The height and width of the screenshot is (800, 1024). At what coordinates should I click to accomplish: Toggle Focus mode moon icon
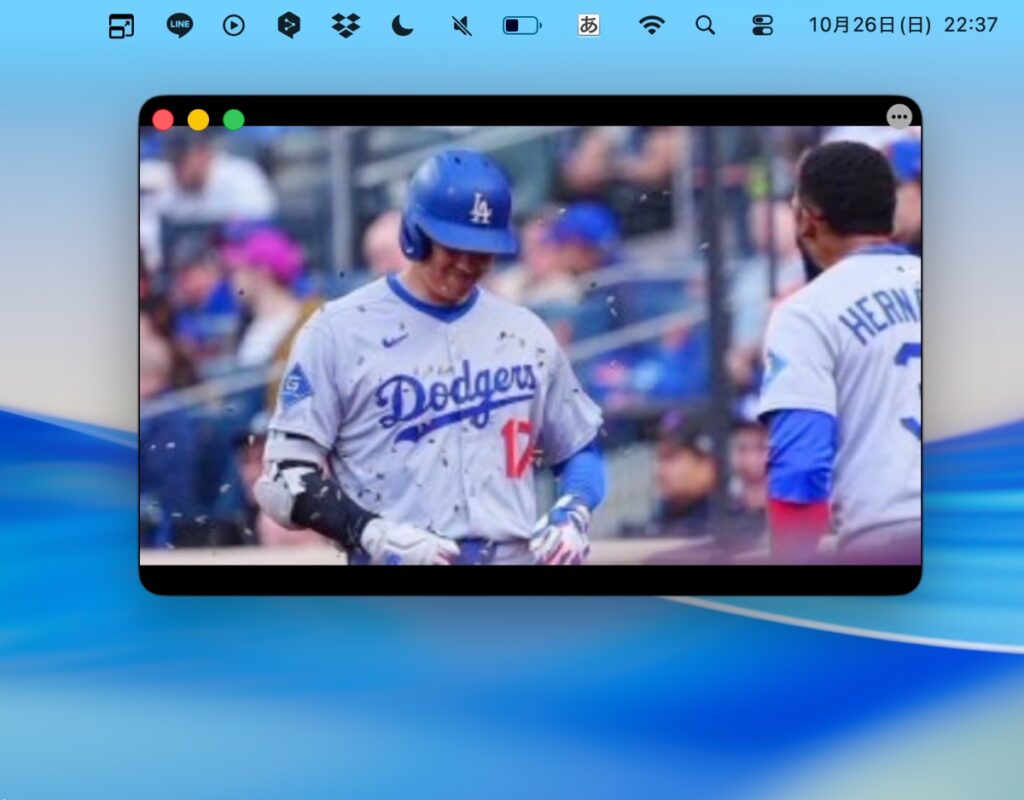tap(402, 26)
